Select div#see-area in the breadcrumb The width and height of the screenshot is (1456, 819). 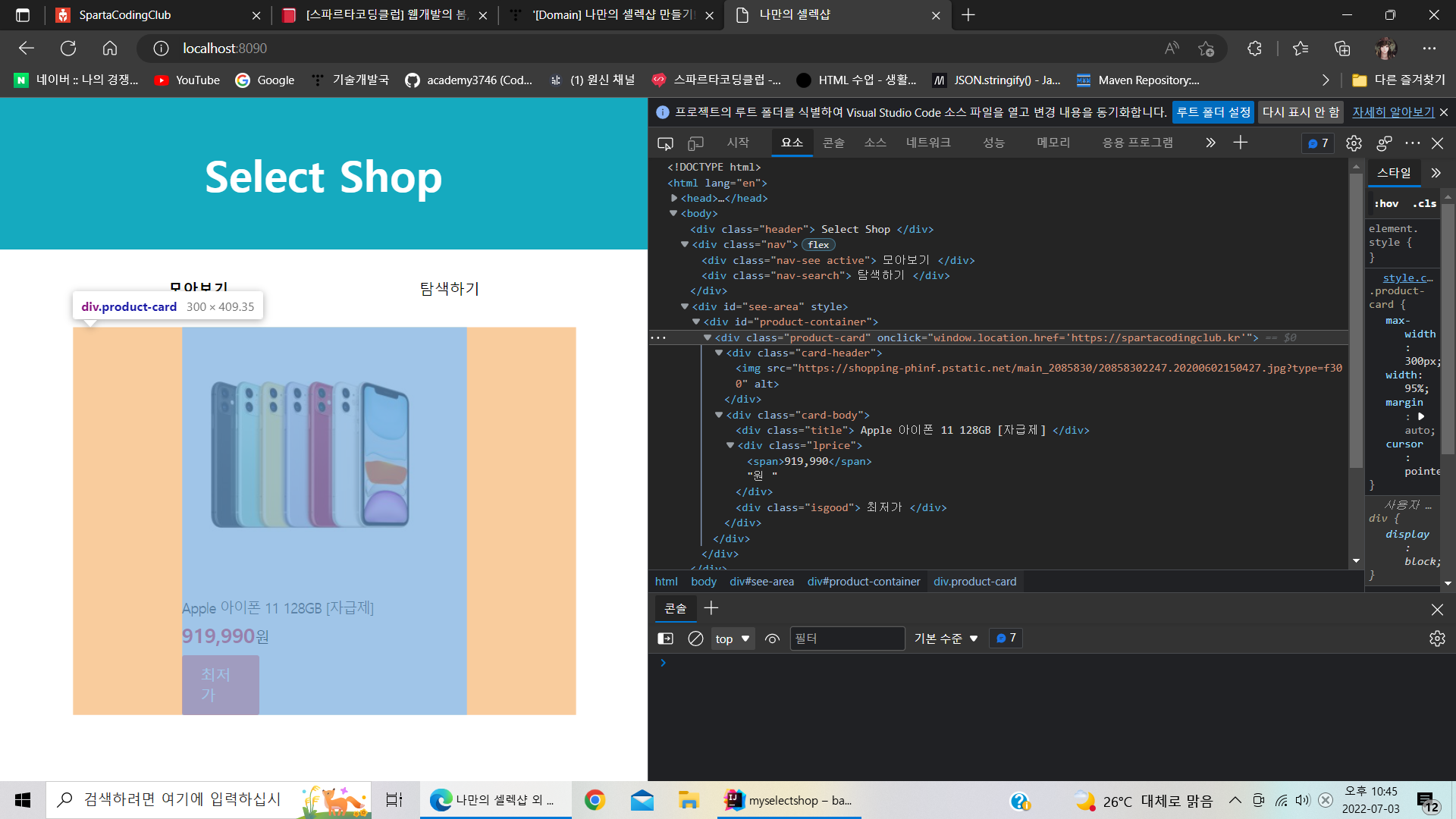761,582
